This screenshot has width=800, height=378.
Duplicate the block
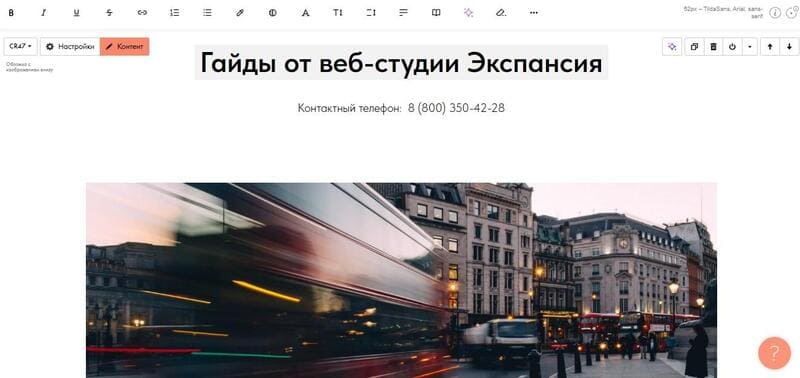(x=694, y=47)
